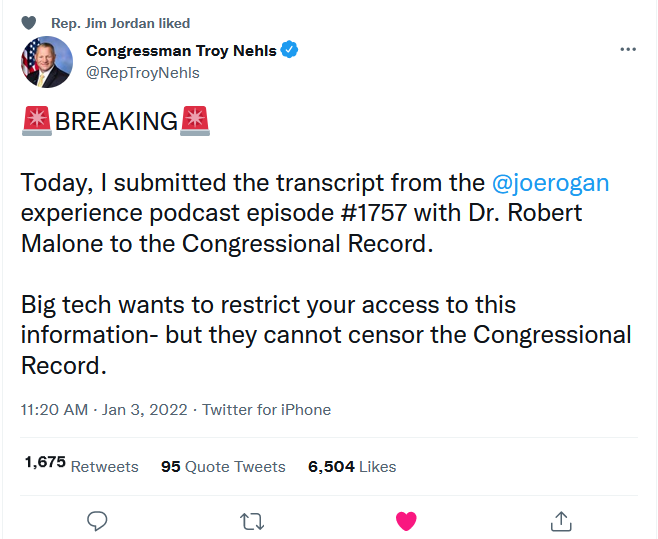Click the retweet arrows icon
The image size is (658, 539).
click(252, 520)
